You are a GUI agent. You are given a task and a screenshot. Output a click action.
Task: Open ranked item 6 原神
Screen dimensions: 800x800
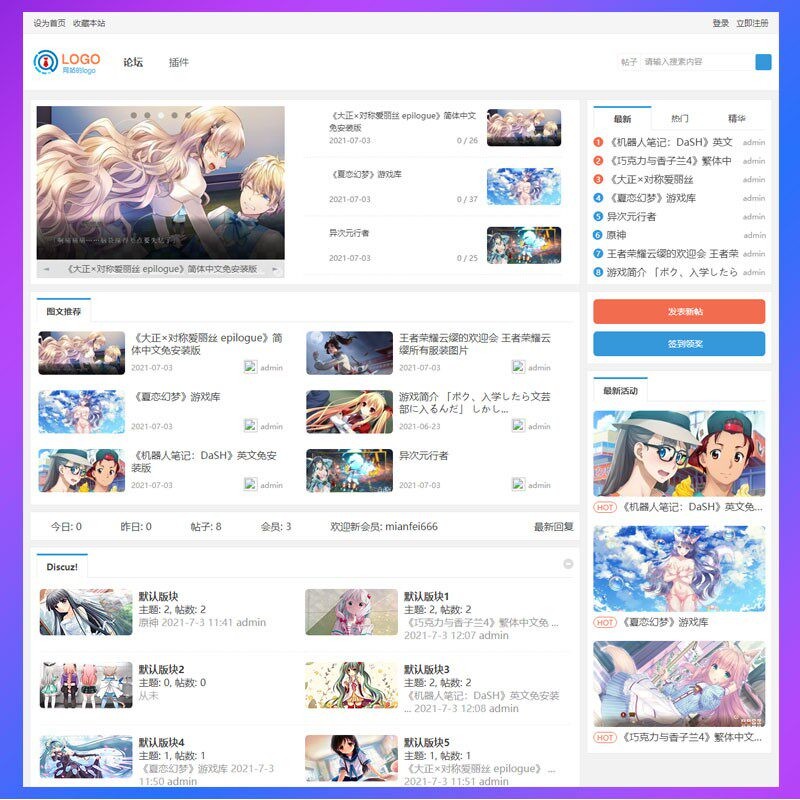coord(616,235)
